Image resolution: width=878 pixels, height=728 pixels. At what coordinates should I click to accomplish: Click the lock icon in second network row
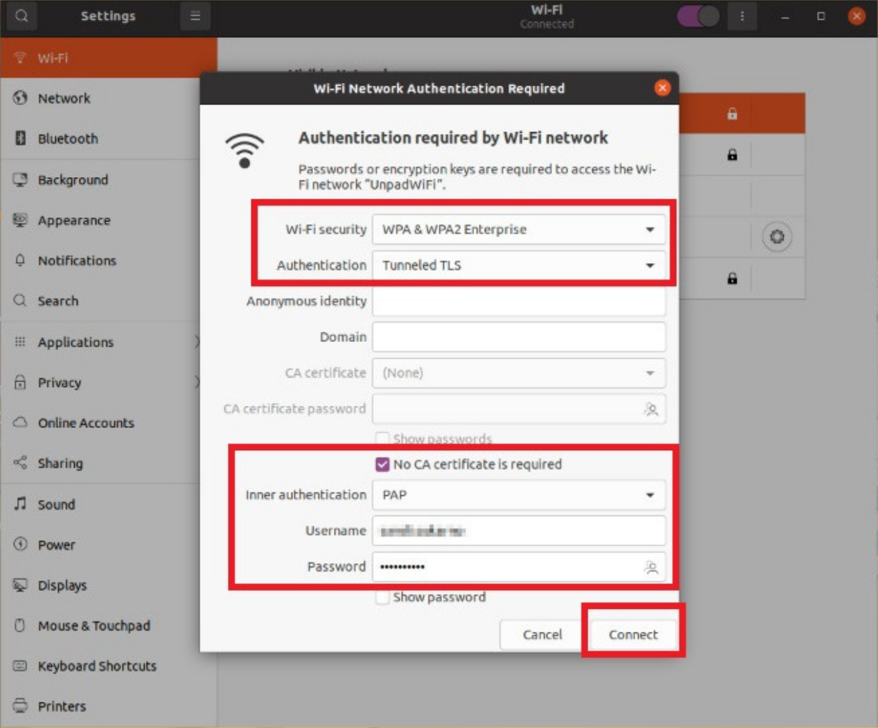point(732,155)
